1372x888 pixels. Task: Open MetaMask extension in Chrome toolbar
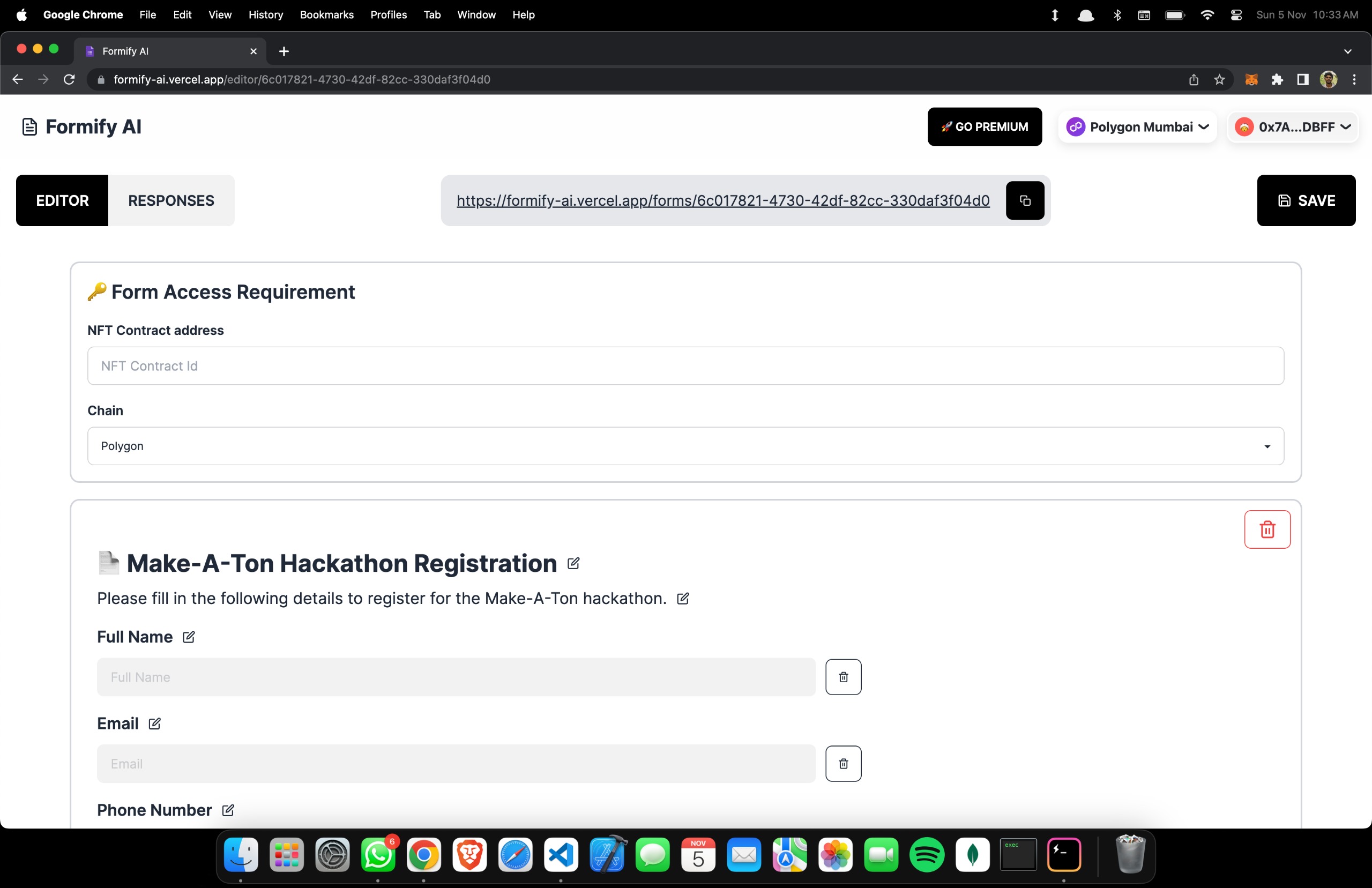1251,79
